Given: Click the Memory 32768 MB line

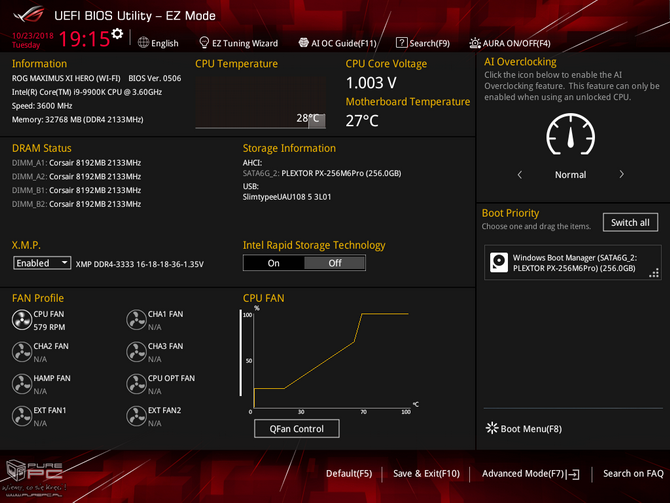Looking at the screenshot, I should pos(77,119).
